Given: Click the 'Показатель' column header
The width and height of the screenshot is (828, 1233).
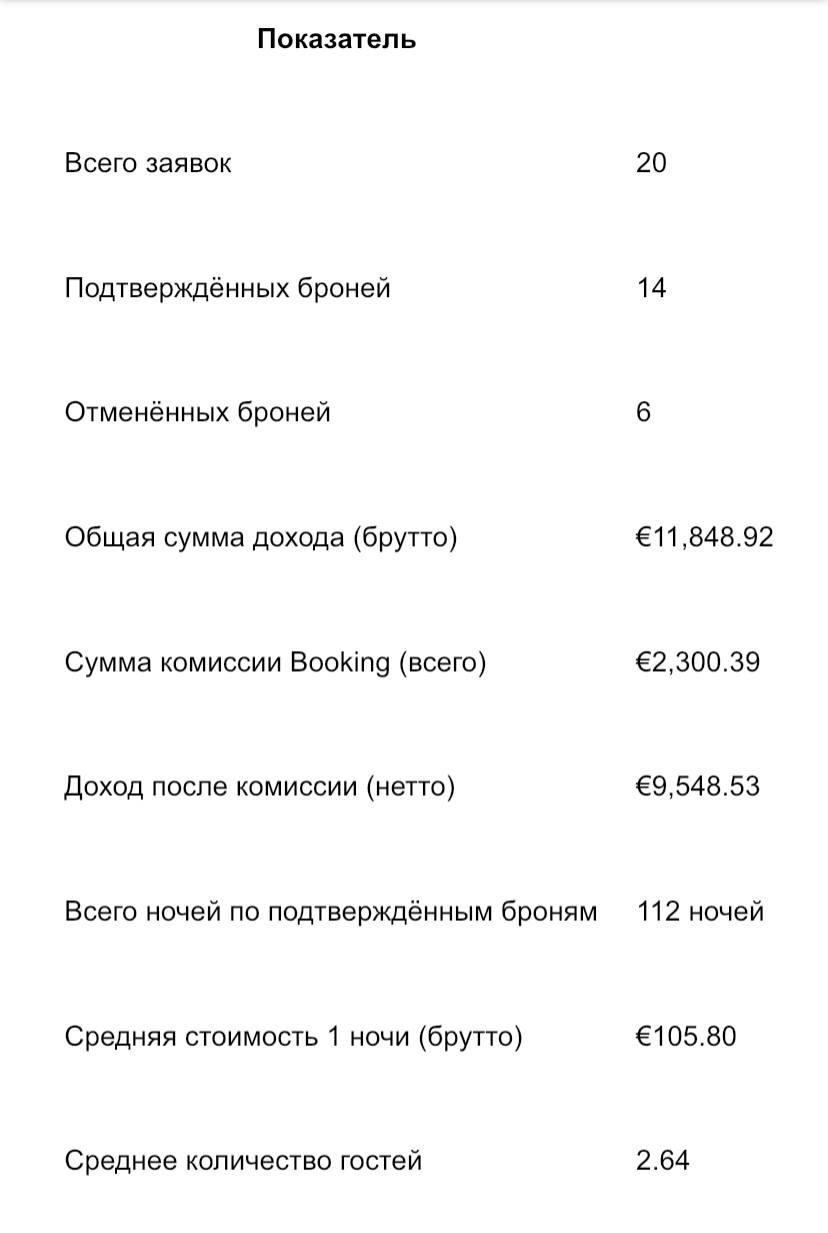Looking at the screenshot, I should tap(336, 39).
